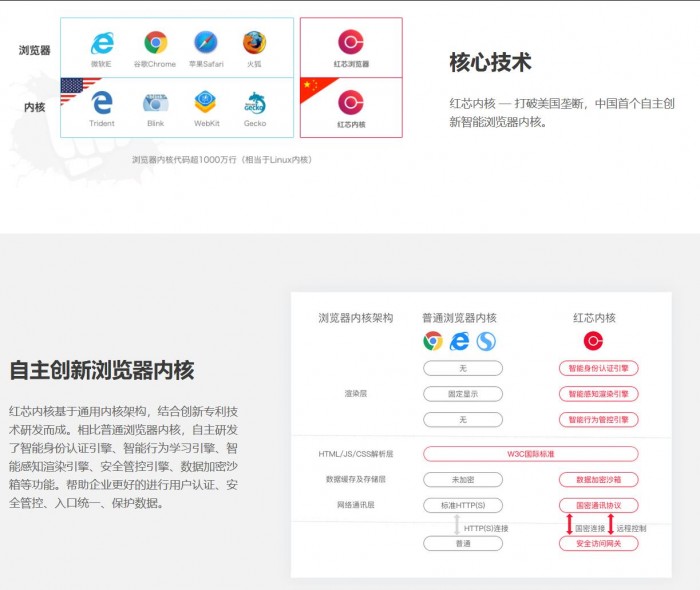Click the American flag corner badge
This screenshot has width=700, height=590.
click(x=76, y=88)
